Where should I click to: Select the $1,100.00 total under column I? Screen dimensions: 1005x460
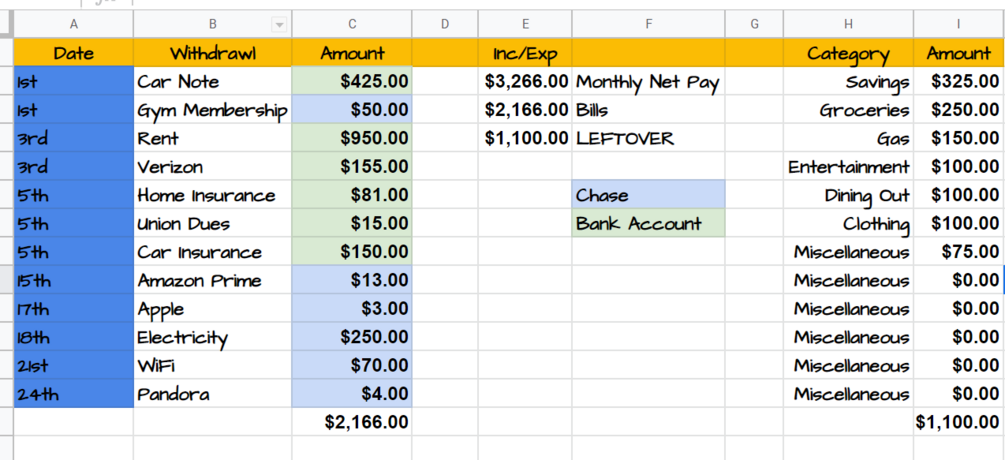pyautogui.click(x=959, y=422)
